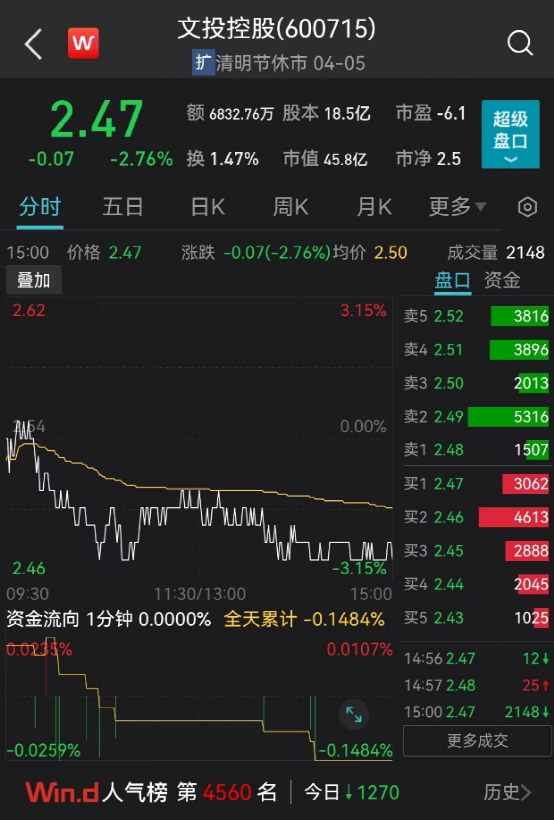The width and height of the screenshot is (554, 820).
Task: Tap 人气榜 第4560名 ranking text
Action: pyautogui.click(x=189, y=793)
